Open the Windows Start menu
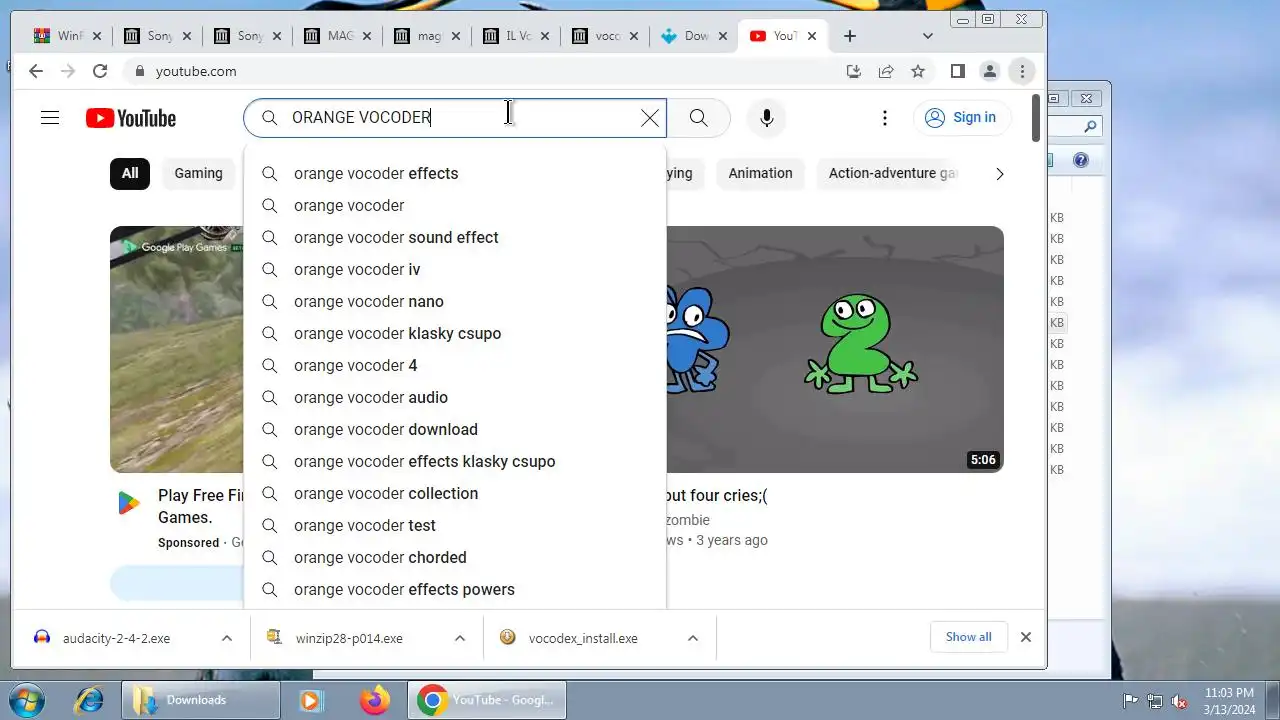Viewport: 1280px width, 720px height. (25, 699)
